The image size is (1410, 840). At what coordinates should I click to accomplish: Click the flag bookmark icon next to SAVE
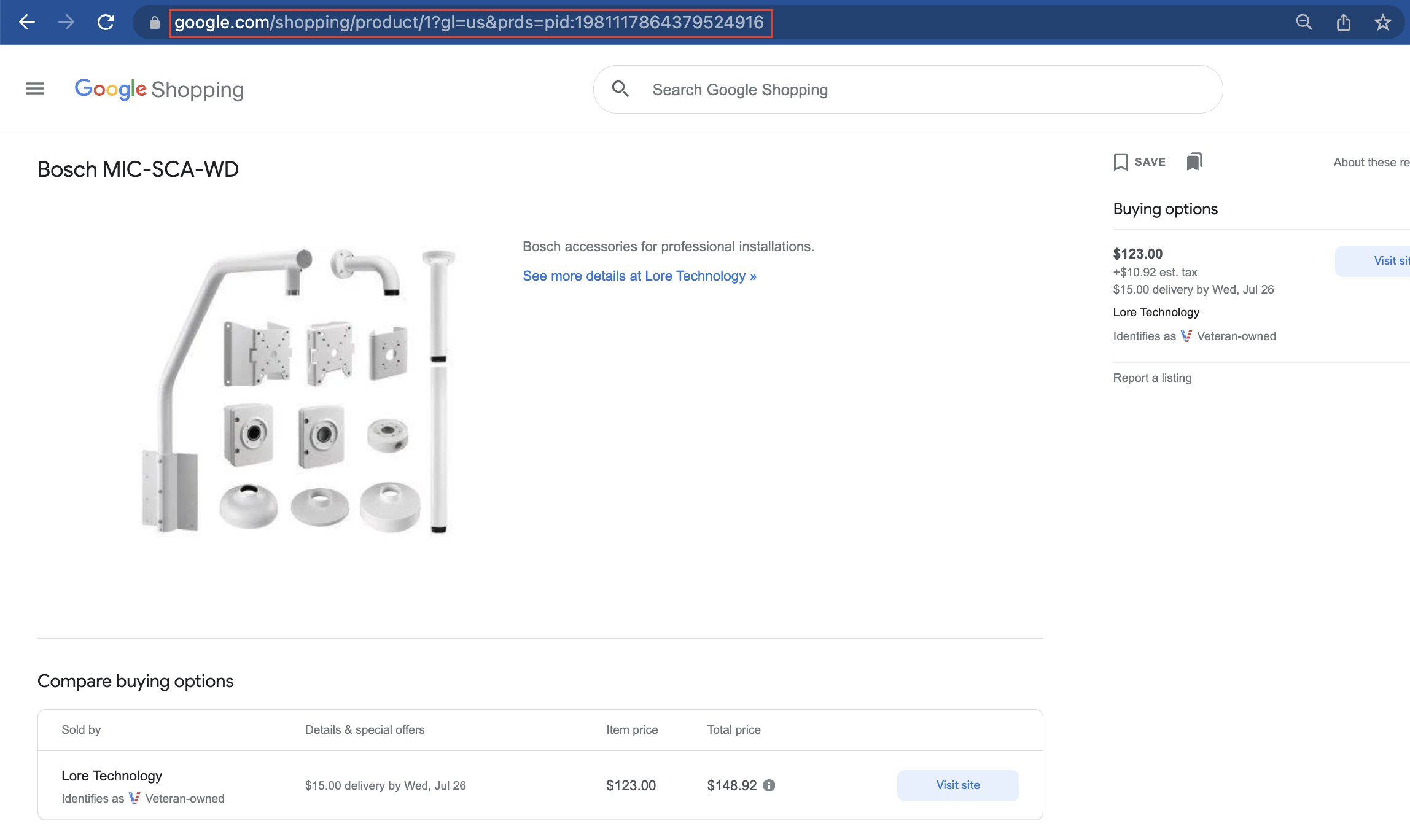tap(1194, 161)
